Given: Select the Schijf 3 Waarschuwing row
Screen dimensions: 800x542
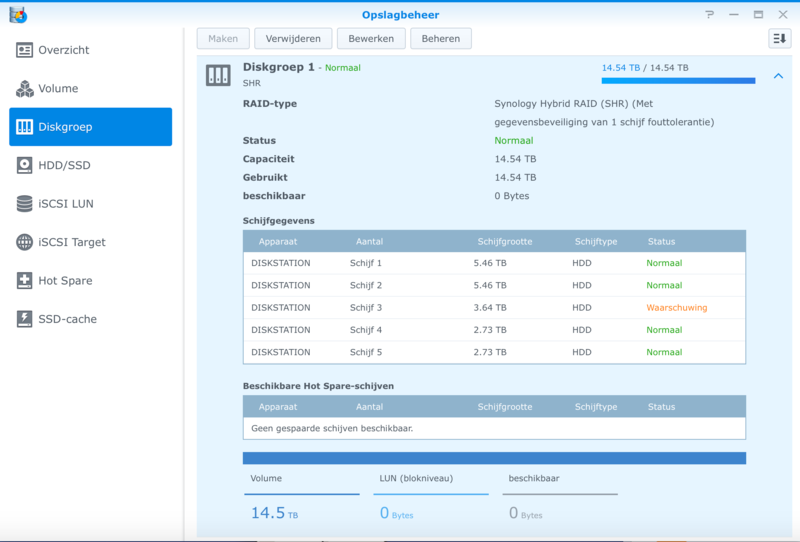Looking at the screenshot, I should [x=494, y=308].
